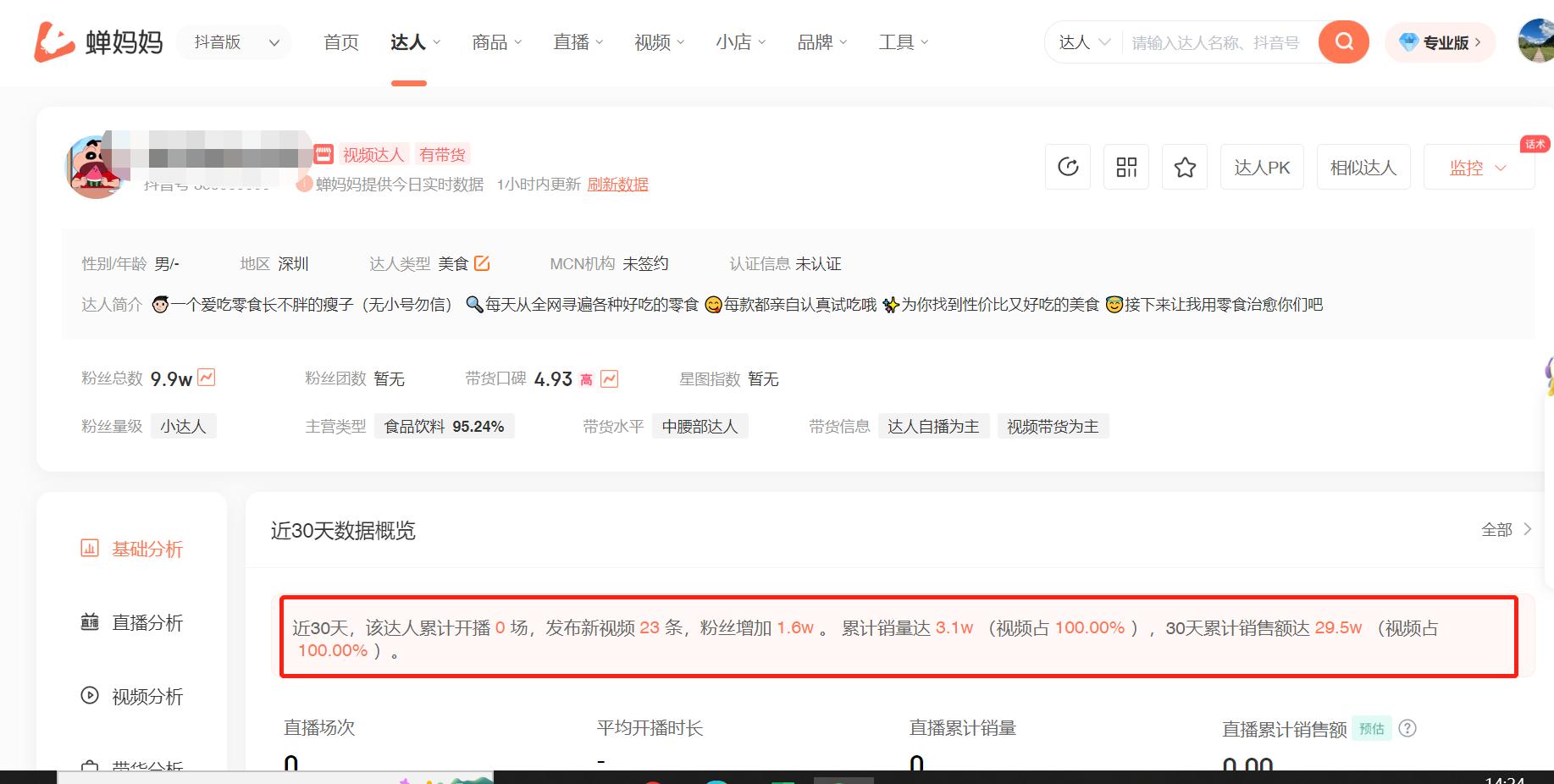The height and width of the screenshot is (784, 1554).
Task: Open the QR code share icon
Action: pyautogui.click(x=1126, y=167)
